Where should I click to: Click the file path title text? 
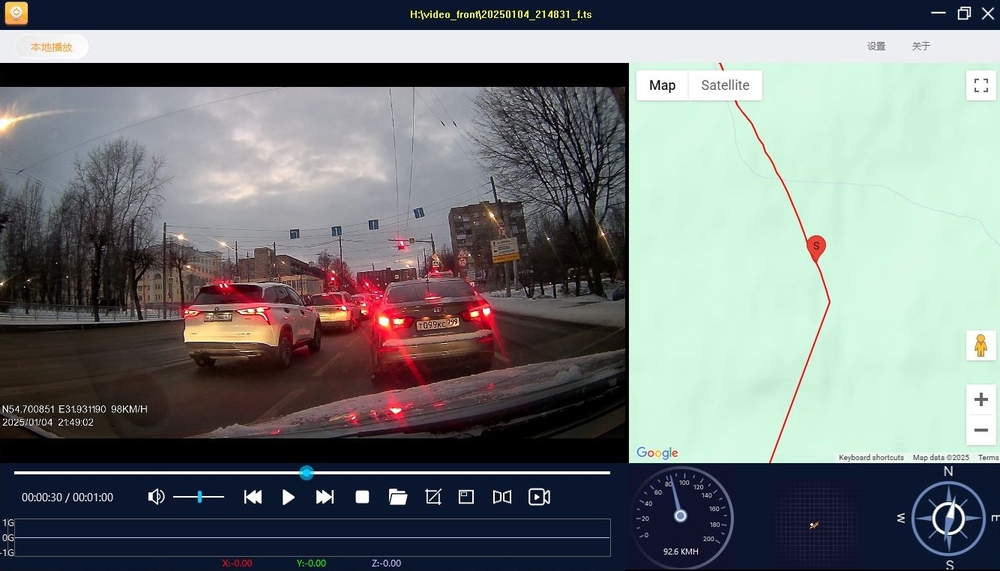[501, 14]
